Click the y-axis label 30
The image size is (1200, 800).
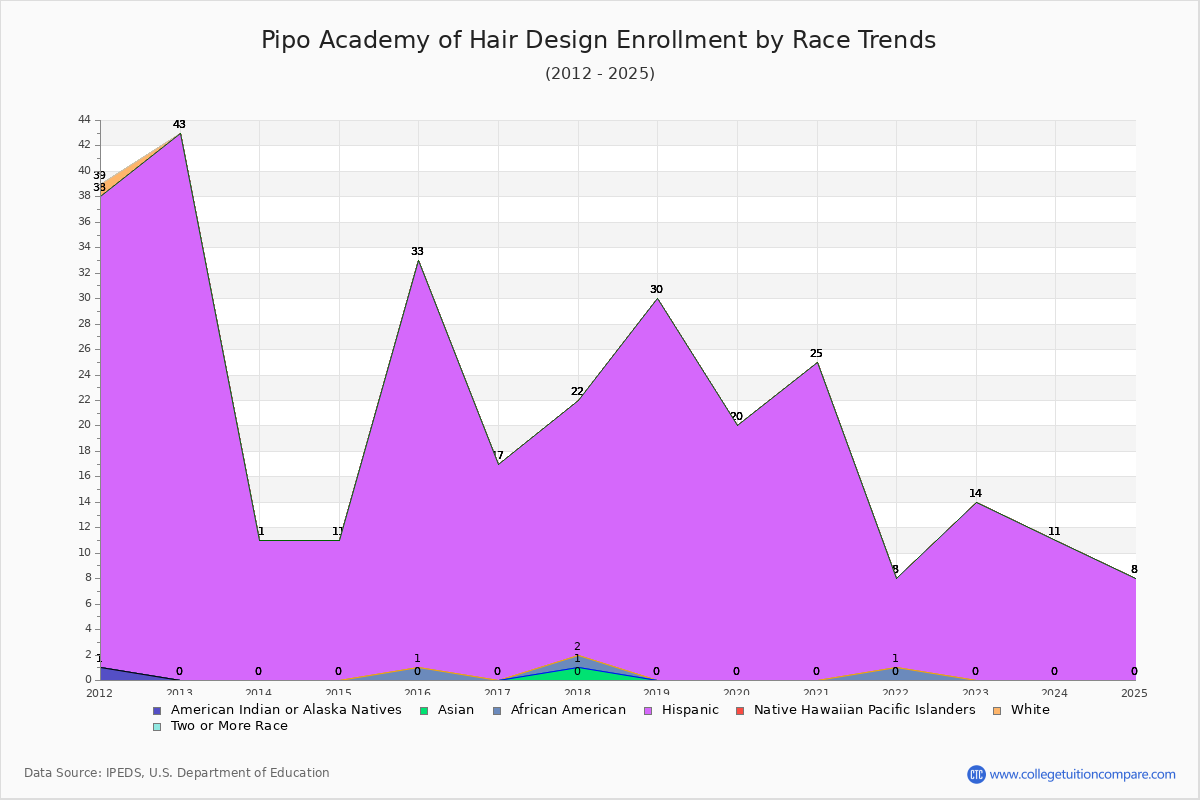point(84,298)
